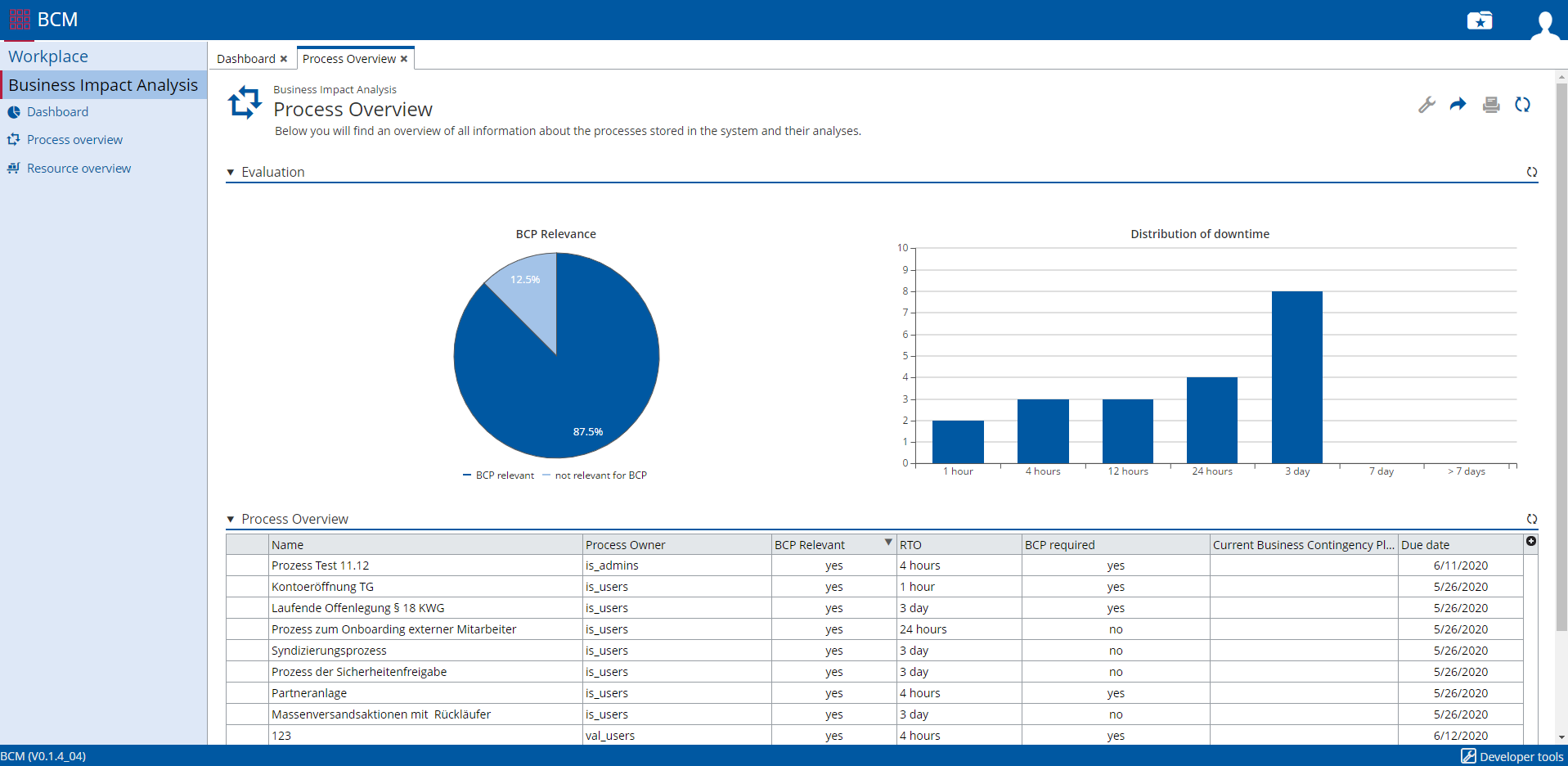Open the print icon for Process Overview
Image resolution: width=1568 pixels, height=766 pixels.
coord(1490,105)
